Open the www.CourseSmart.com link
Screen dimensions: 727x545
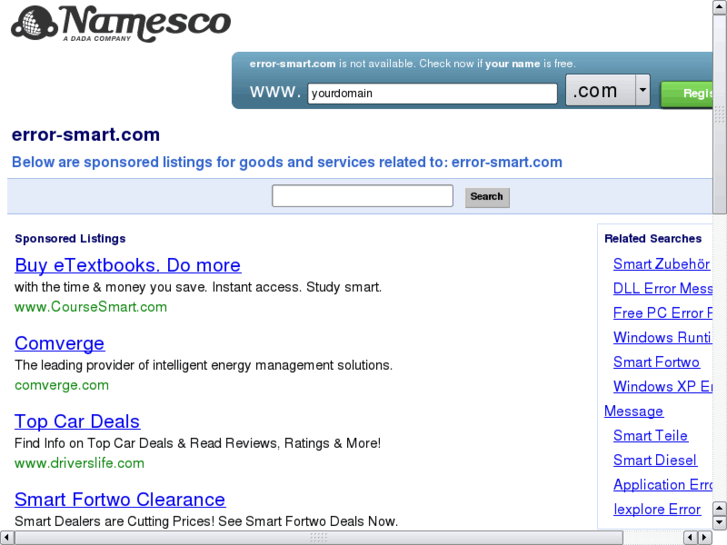(x=90, y=307)
